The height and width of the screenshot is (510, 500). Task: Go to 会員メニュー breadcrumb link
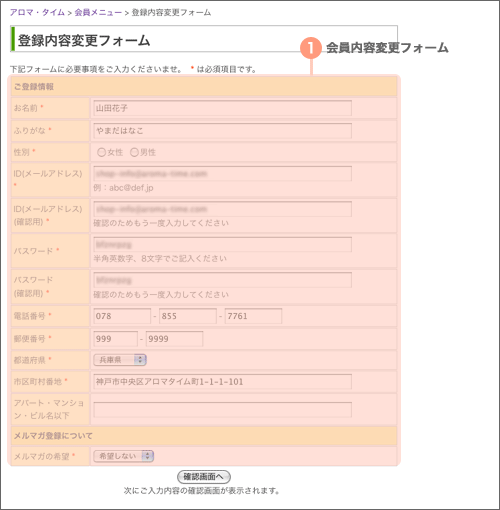(98, 13)
